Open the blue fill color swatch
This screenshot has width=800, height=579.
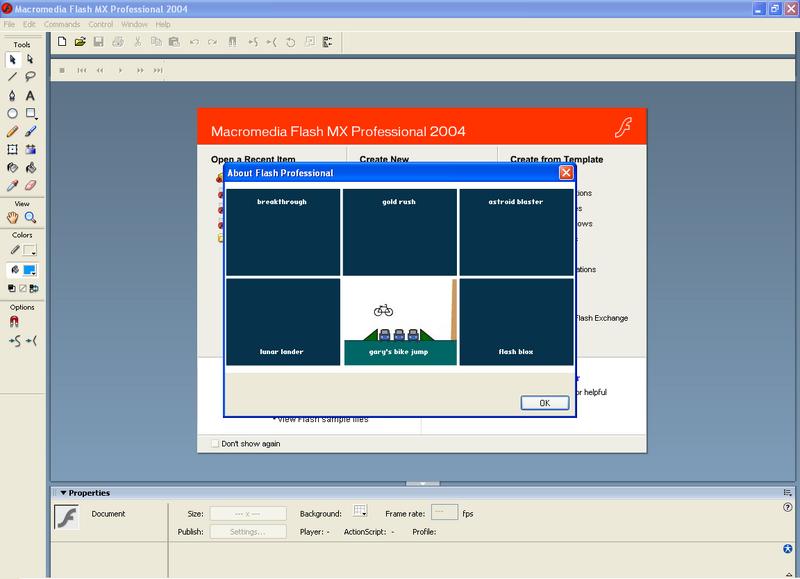point(30,270)
